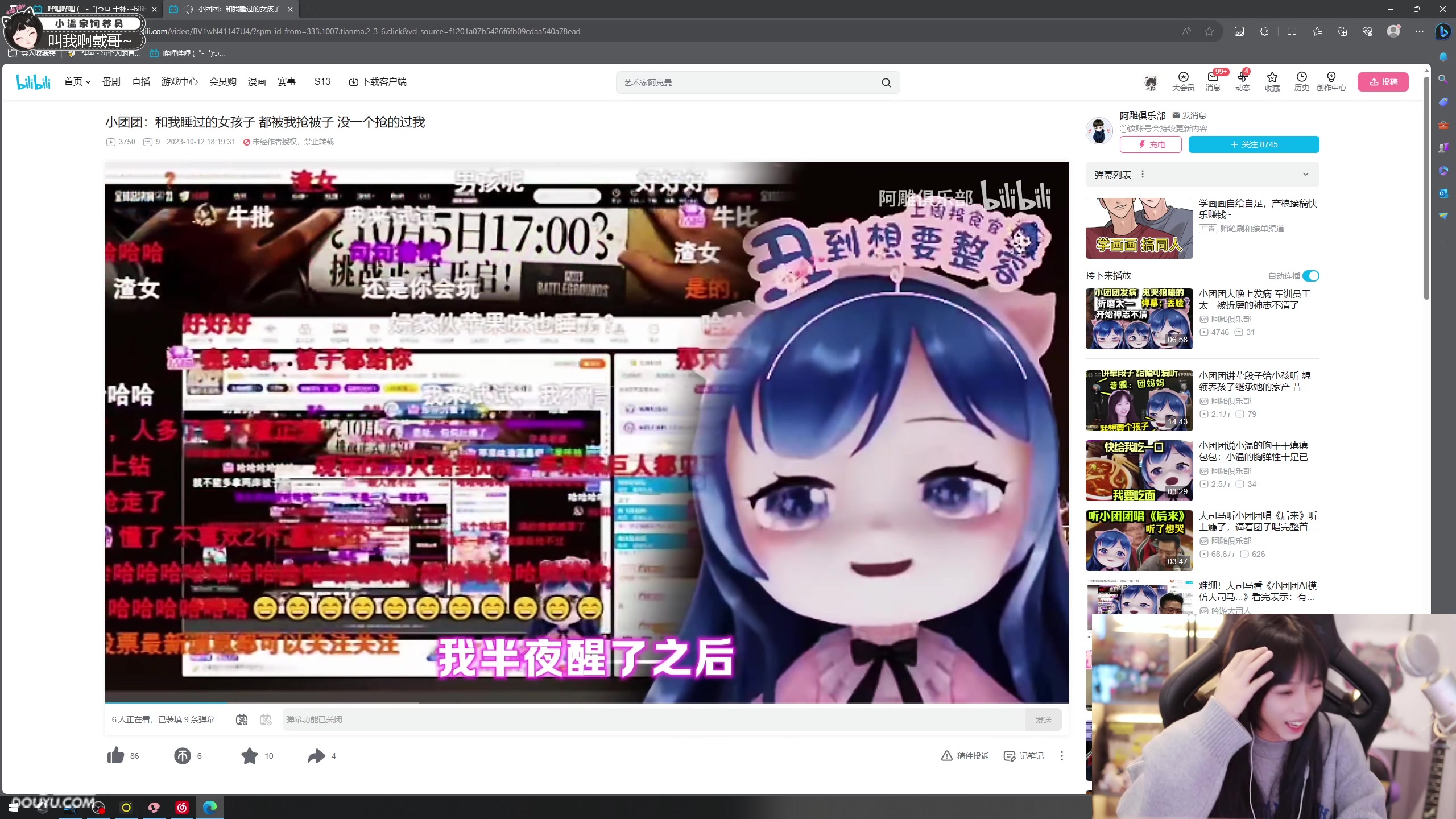Click the pink 投稿 upload button
1456x819 pixels.
pos(1383,82)
